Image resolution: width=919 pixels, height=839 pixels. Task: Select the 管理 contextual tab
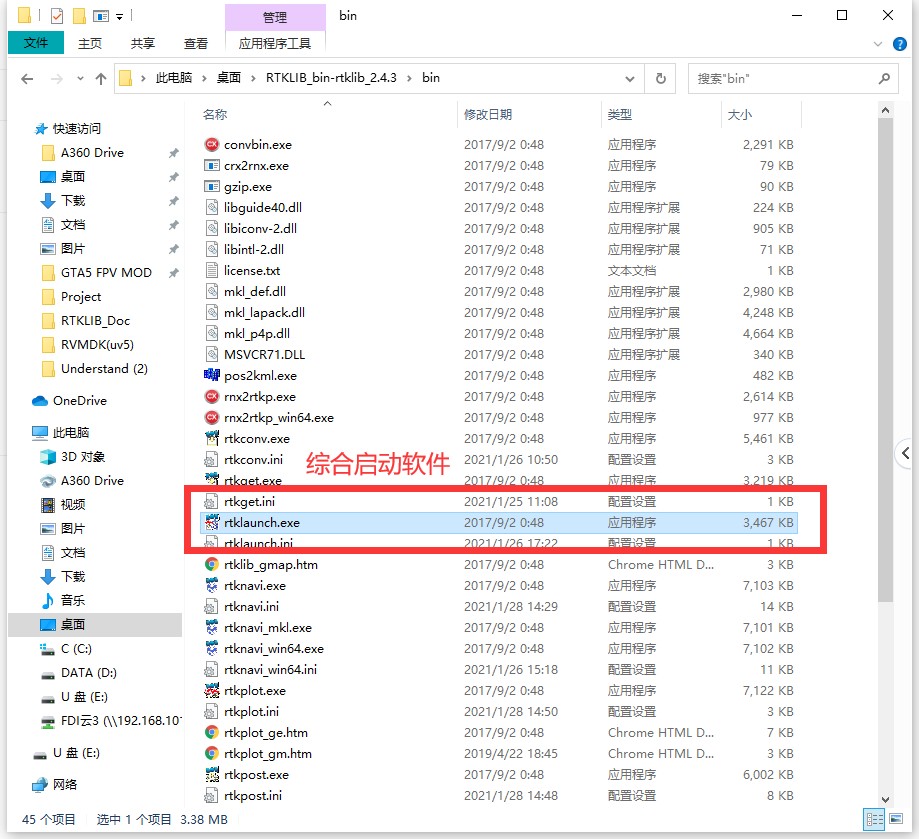(275, 17)
